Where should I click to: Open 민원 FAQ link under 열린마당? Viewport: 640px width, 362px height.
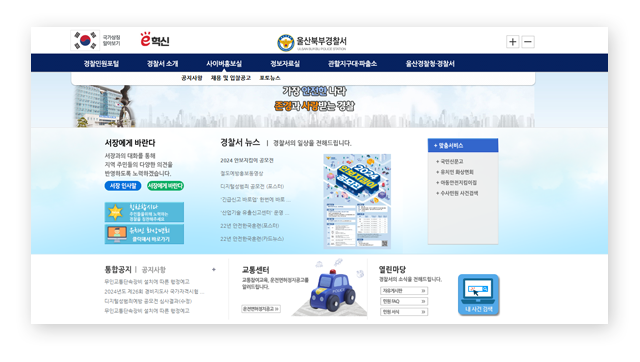click(404, 302)
